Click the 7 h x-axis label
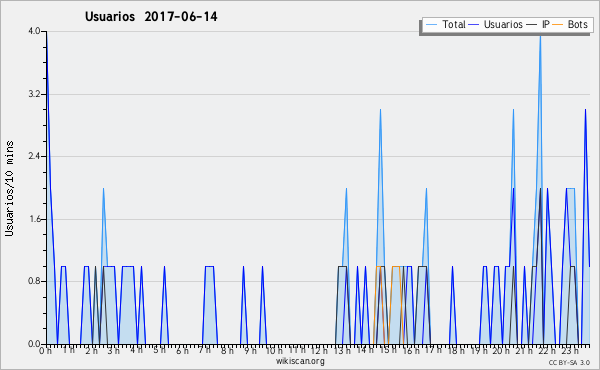Screen dimensions: 600x370 (x=204, y=350)
